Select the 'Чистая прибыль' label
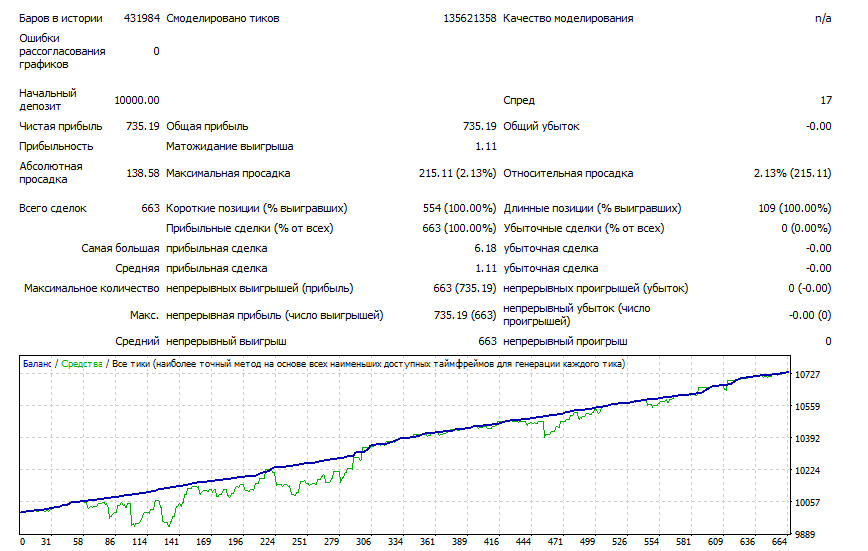This screenshot has height=551, width=868. (x=61, y=126)
